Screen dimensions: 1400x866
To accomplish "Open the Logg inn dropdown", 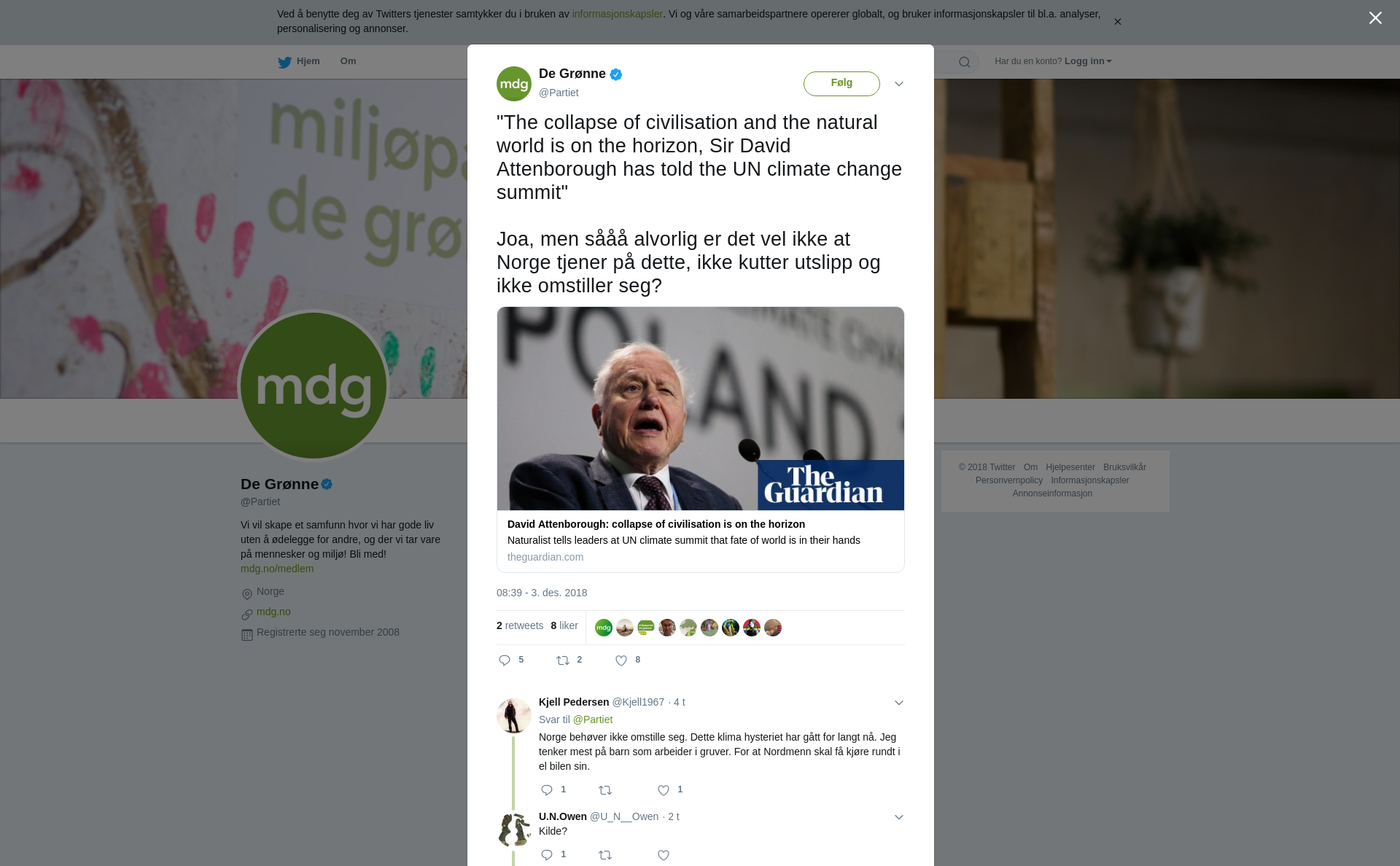I will 1088,61.
